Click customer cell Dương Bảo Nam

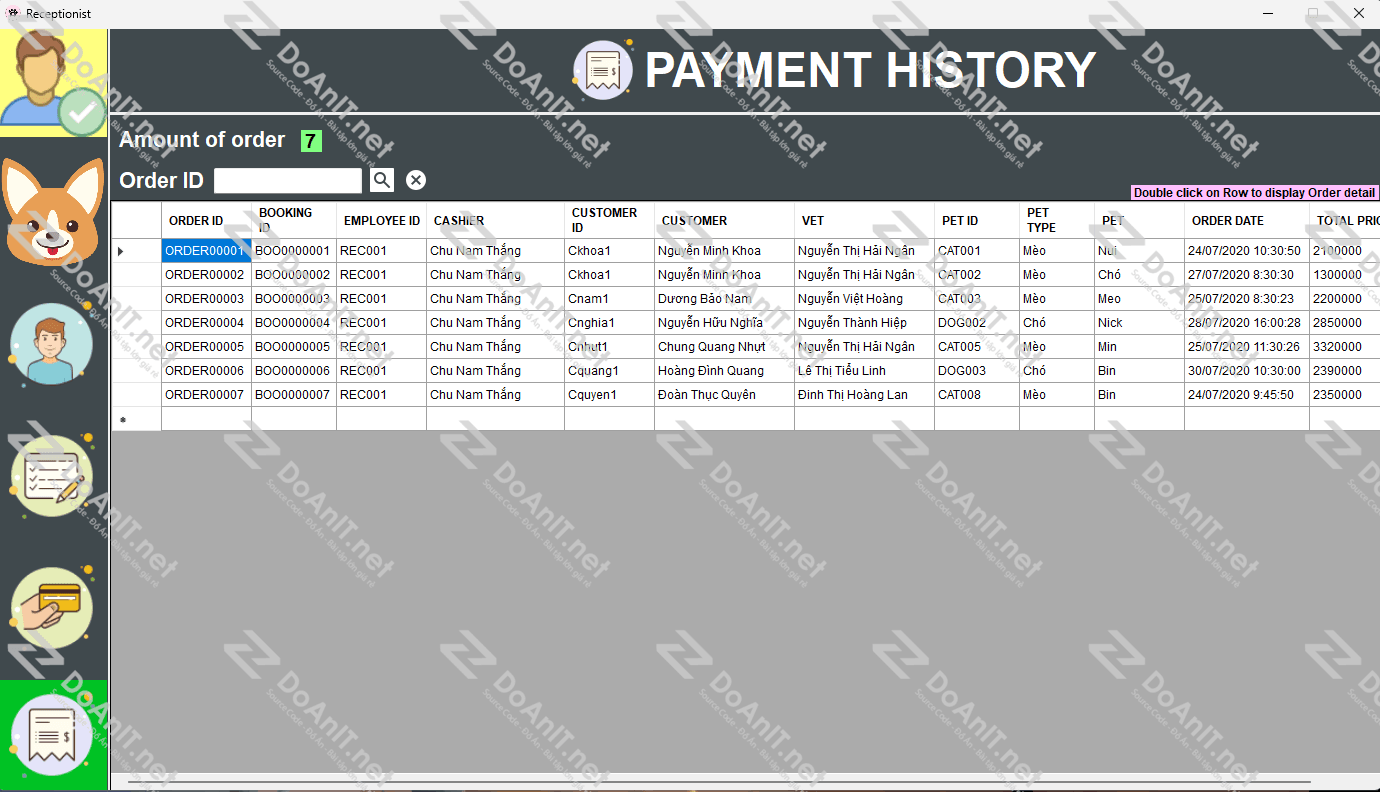[x=724, y=299]
